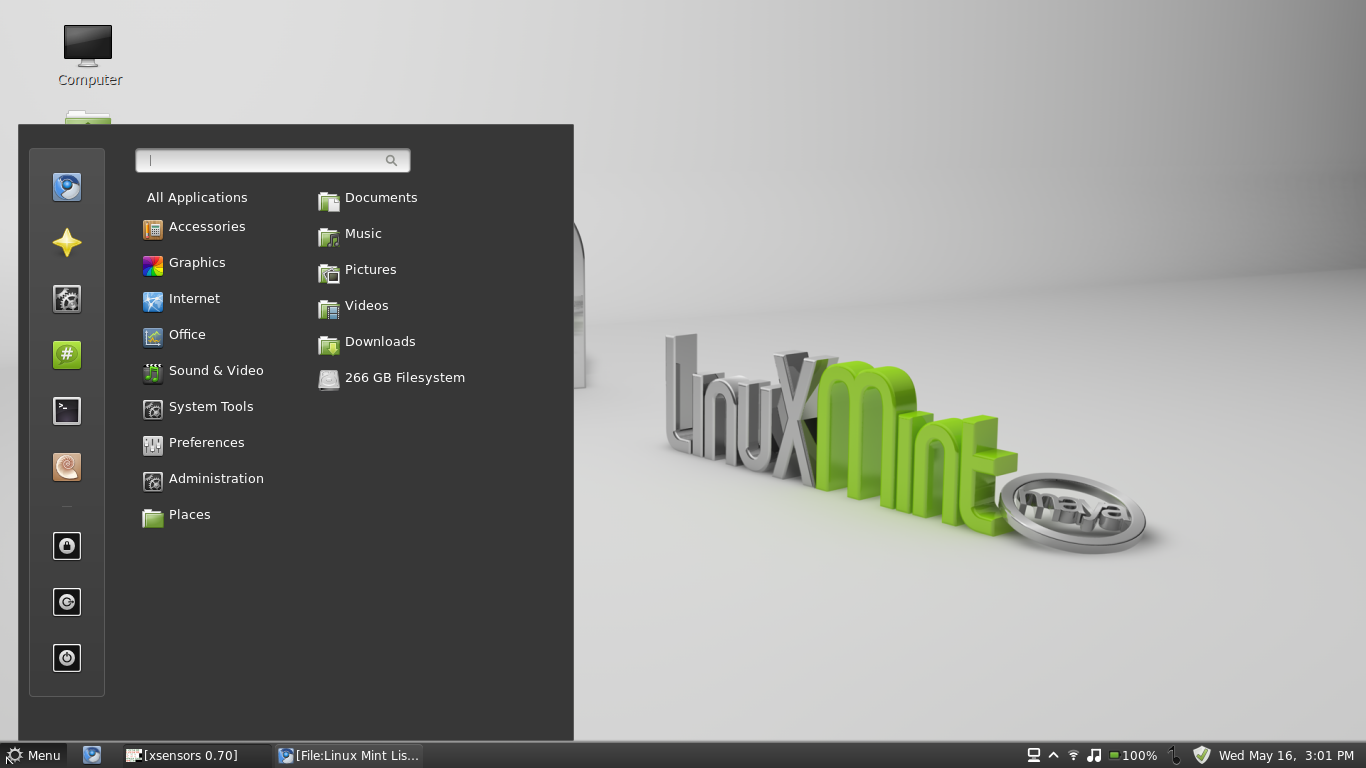
Task: Open the Update Manager shield in the tray
Action: (x=1201, y=755)
